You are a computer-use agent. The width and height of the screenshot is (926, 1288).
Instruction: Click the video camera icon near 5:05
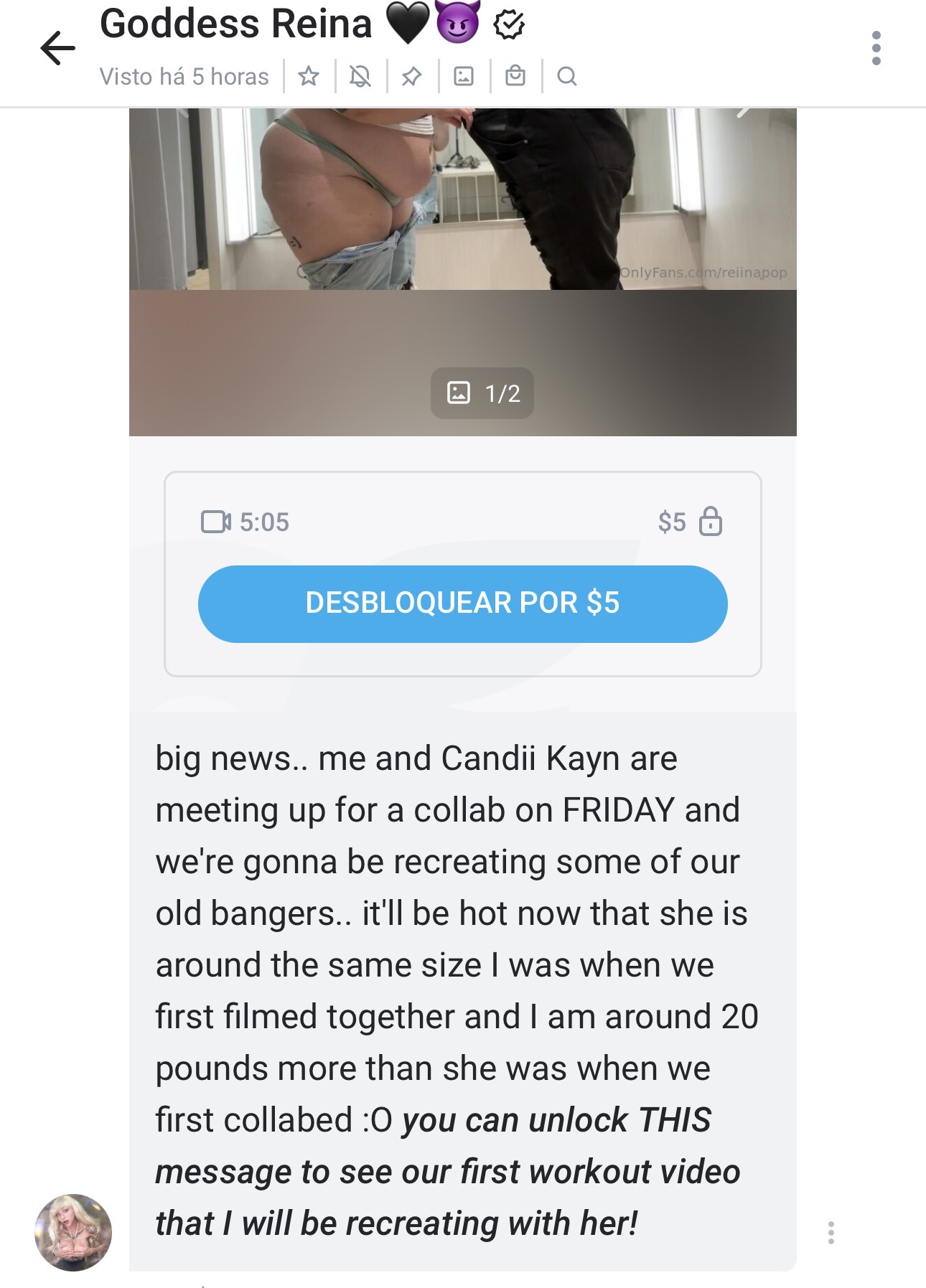[x=216, y=522]
